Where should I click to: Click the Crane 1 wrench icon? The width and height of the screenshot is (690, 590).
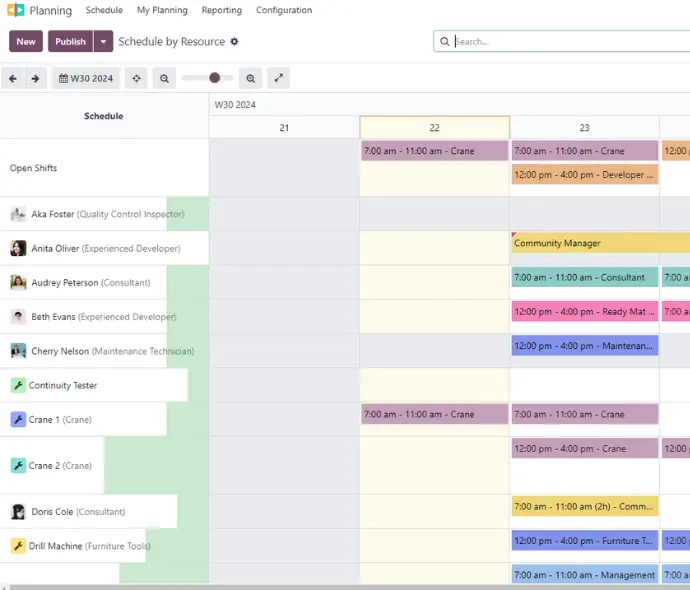[x=18, y=419]
